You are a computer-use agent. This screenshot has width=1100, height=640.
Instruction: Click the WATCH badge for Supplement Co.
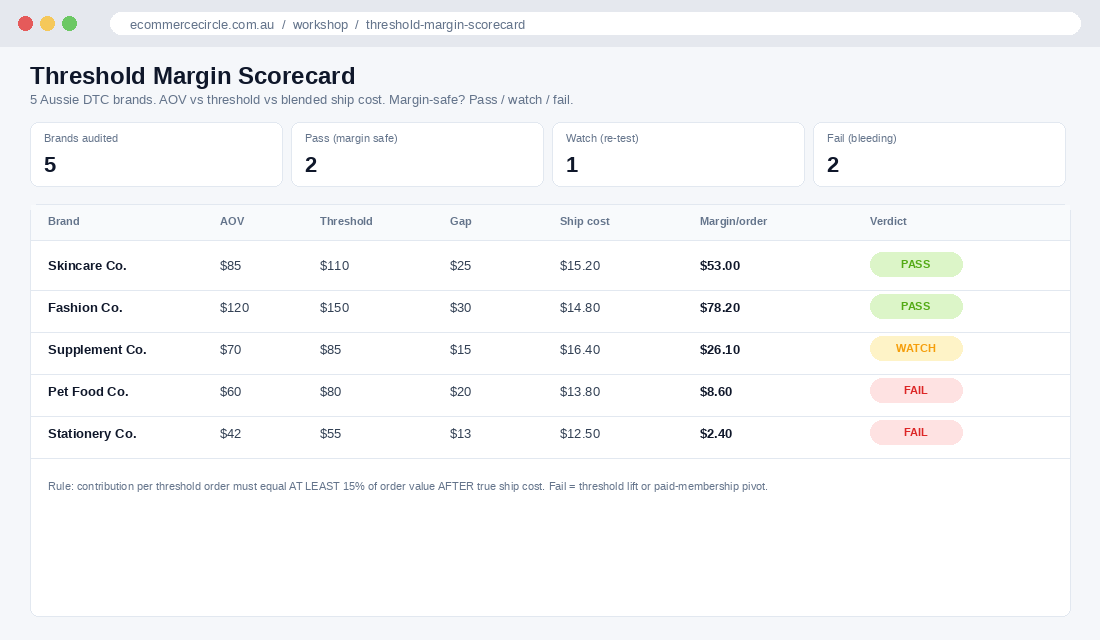point(916,349)
